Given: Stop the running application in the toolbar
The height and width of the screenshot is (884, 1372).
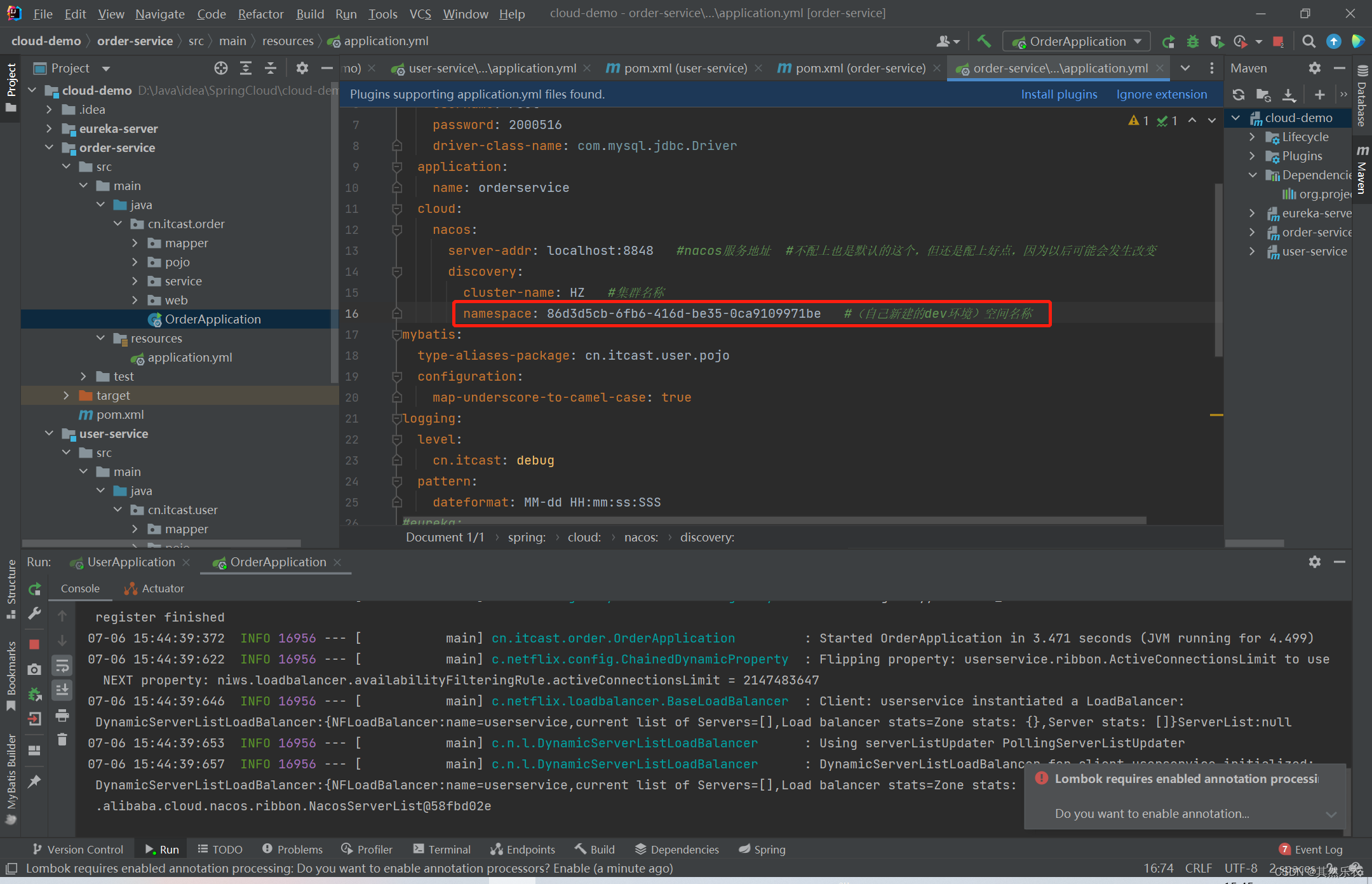Looking at the screenshot, I should coord(1279,41).
